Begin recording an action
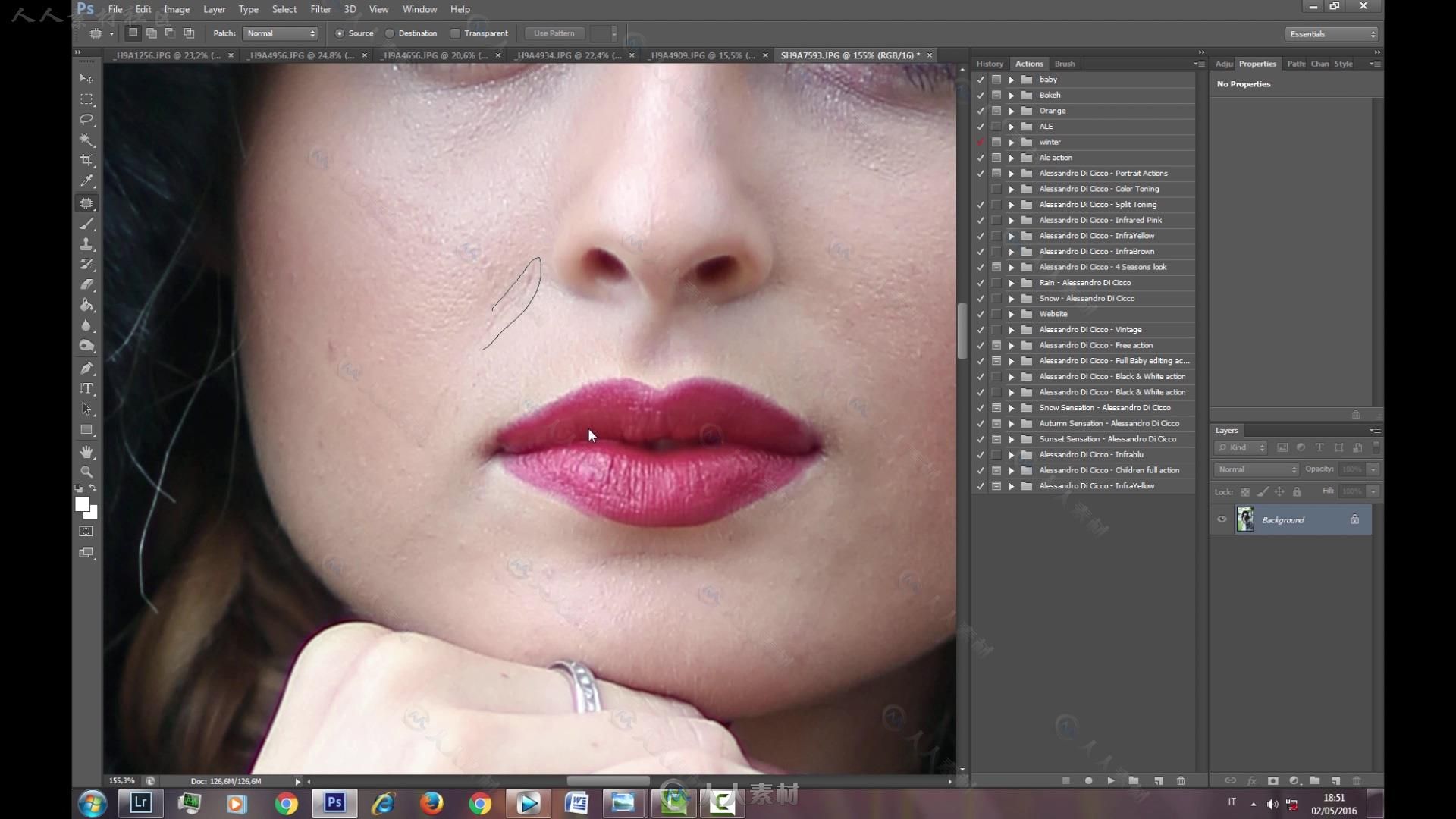The height and width of the screenshot is (819, 1456). [1088, 780]
